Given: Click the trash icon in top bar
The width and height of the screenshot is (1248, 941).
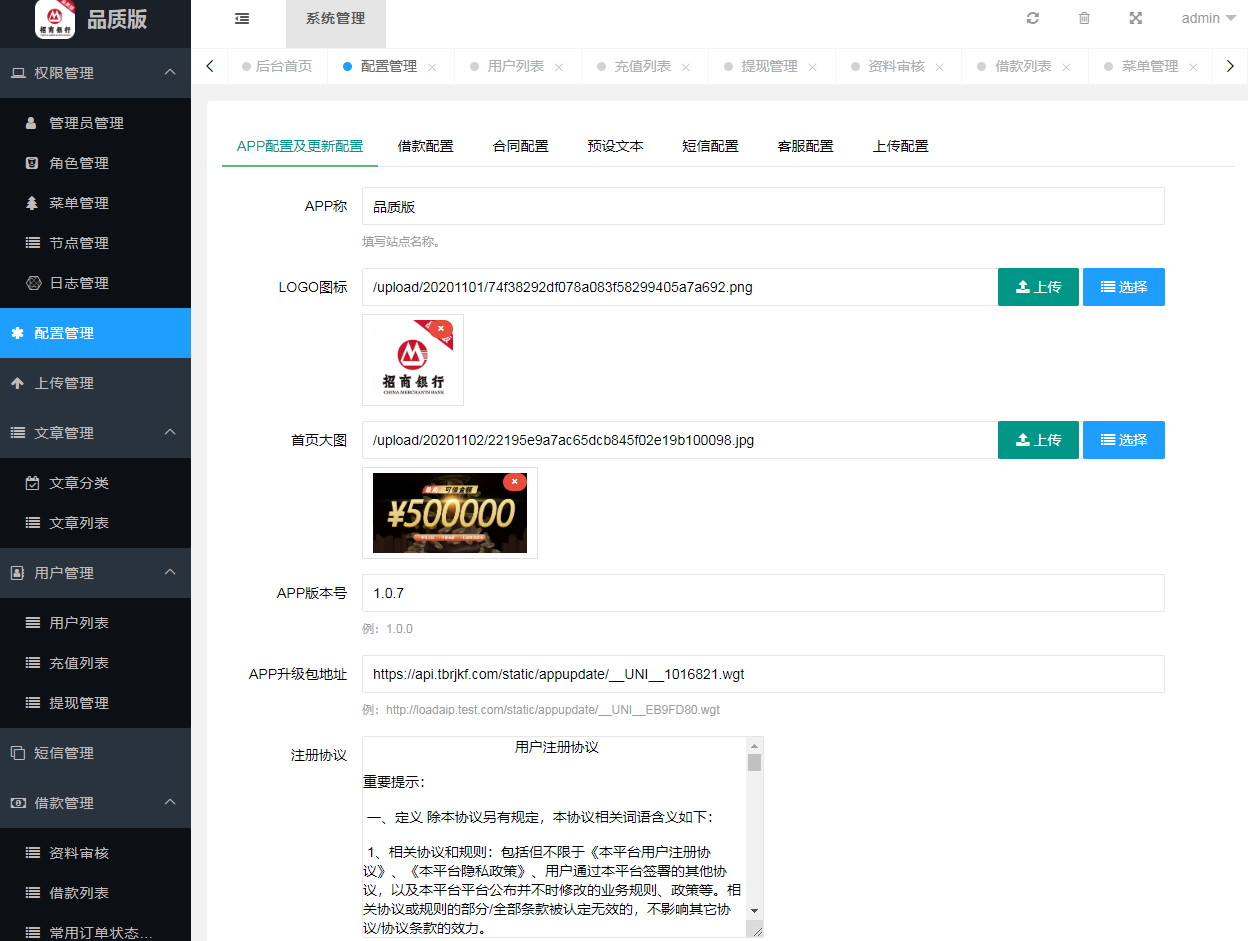Looking at the screenshot, I should coord(1084,18).
